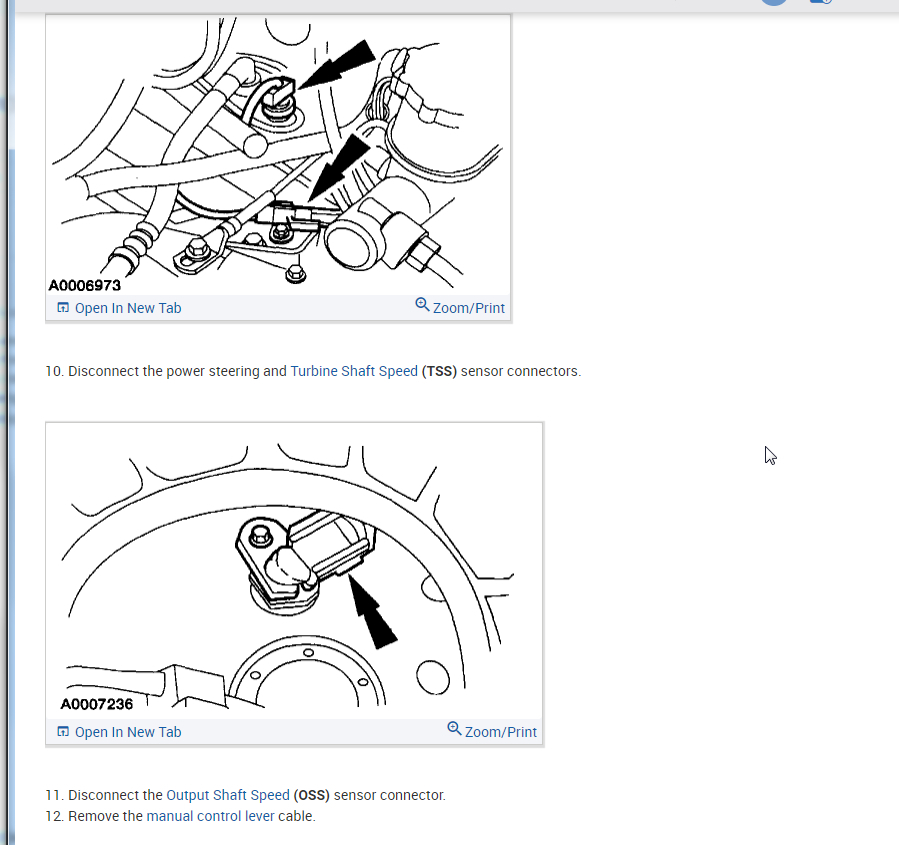
Task: Click the bold OSS abbreviation in step 11
Action: [x=312, y=795]
